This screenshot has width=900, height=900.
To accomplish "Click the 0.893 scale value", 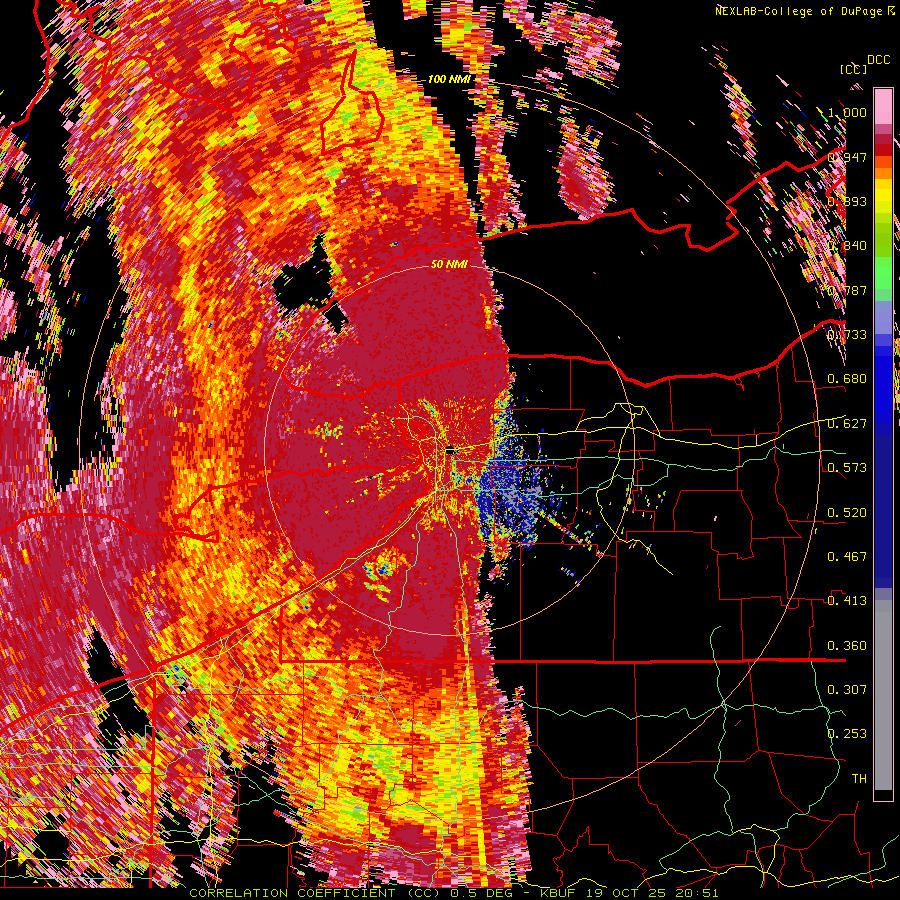I will click(x=847, y=201).
